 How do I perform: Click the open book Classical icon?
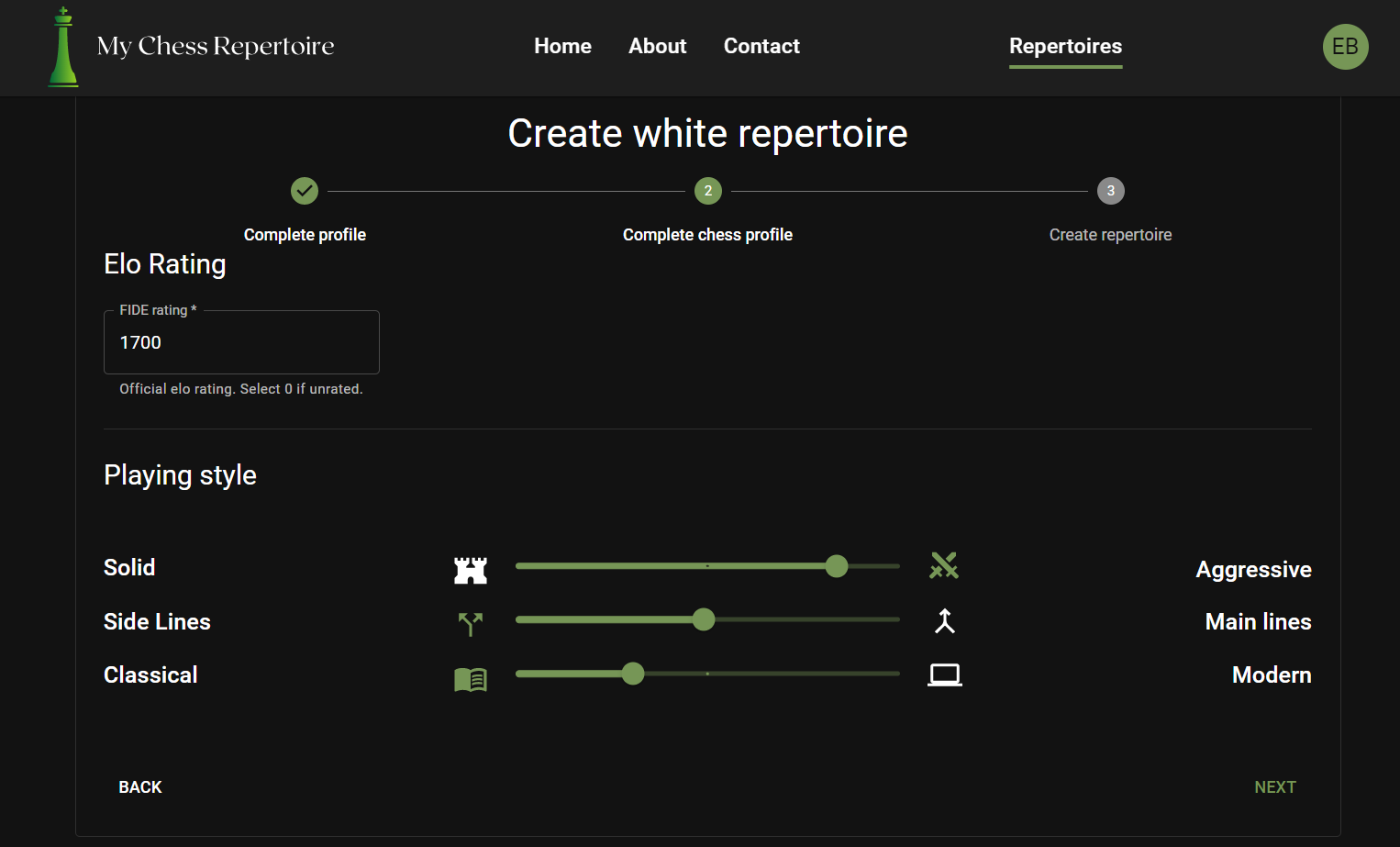coord(471,679)
